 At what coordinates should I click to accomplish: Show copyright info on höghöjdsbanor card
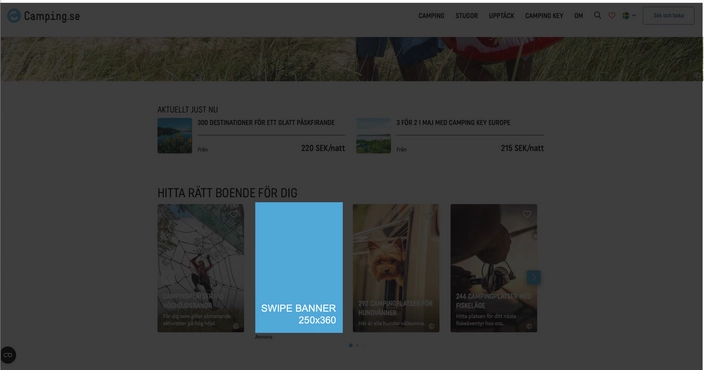click(x=236, y=326)
